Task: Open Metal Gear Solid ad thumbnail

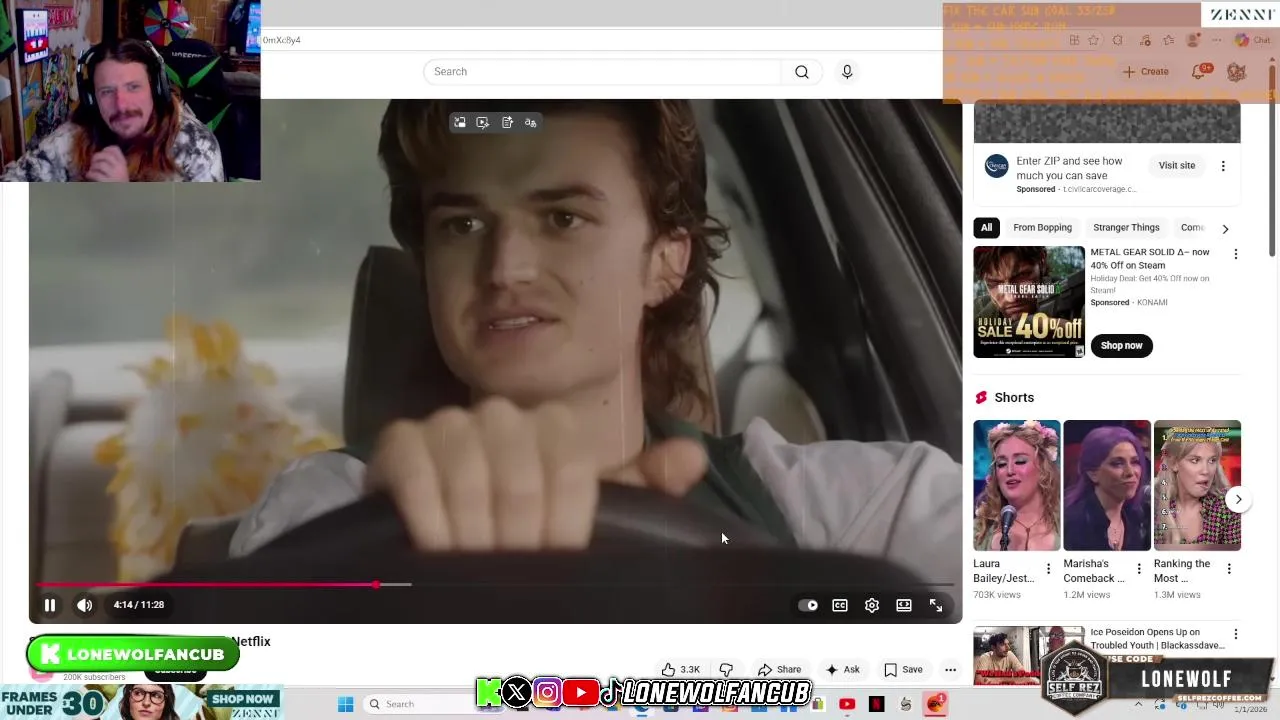Action: click(x=1029, y=302)
